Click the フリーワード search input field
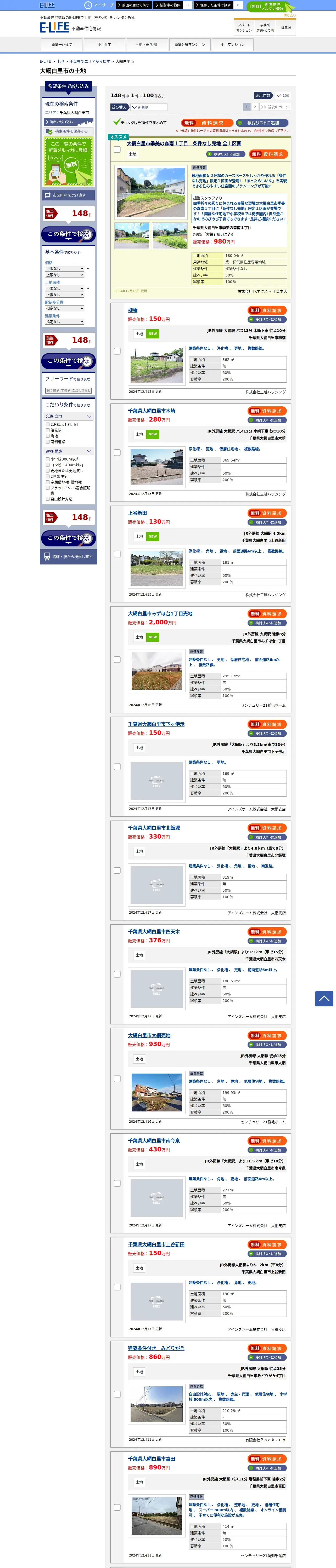Screen dimensions: 336x1568 tap(68, 391)
